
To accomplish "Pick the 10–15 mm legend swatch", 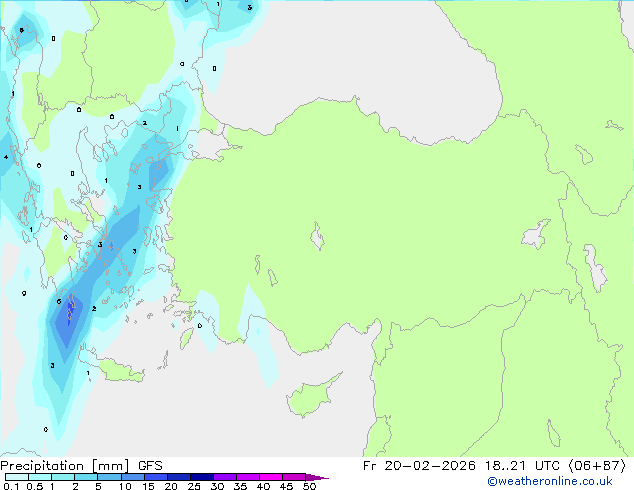I will click(x=132, y=477).
